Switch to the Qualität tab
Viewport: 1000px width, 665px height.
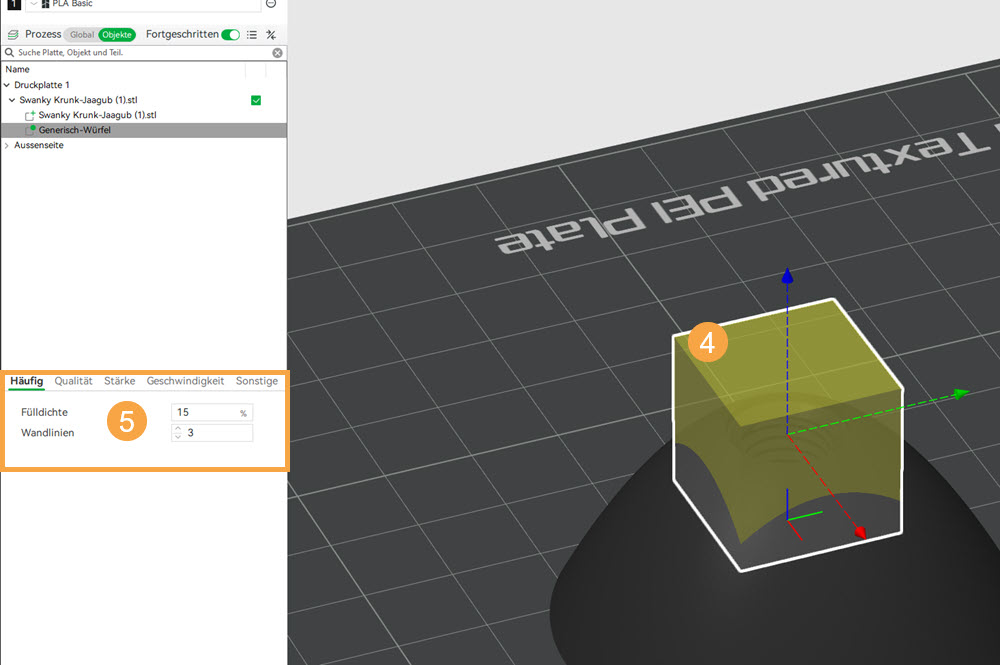pos(73,381)
